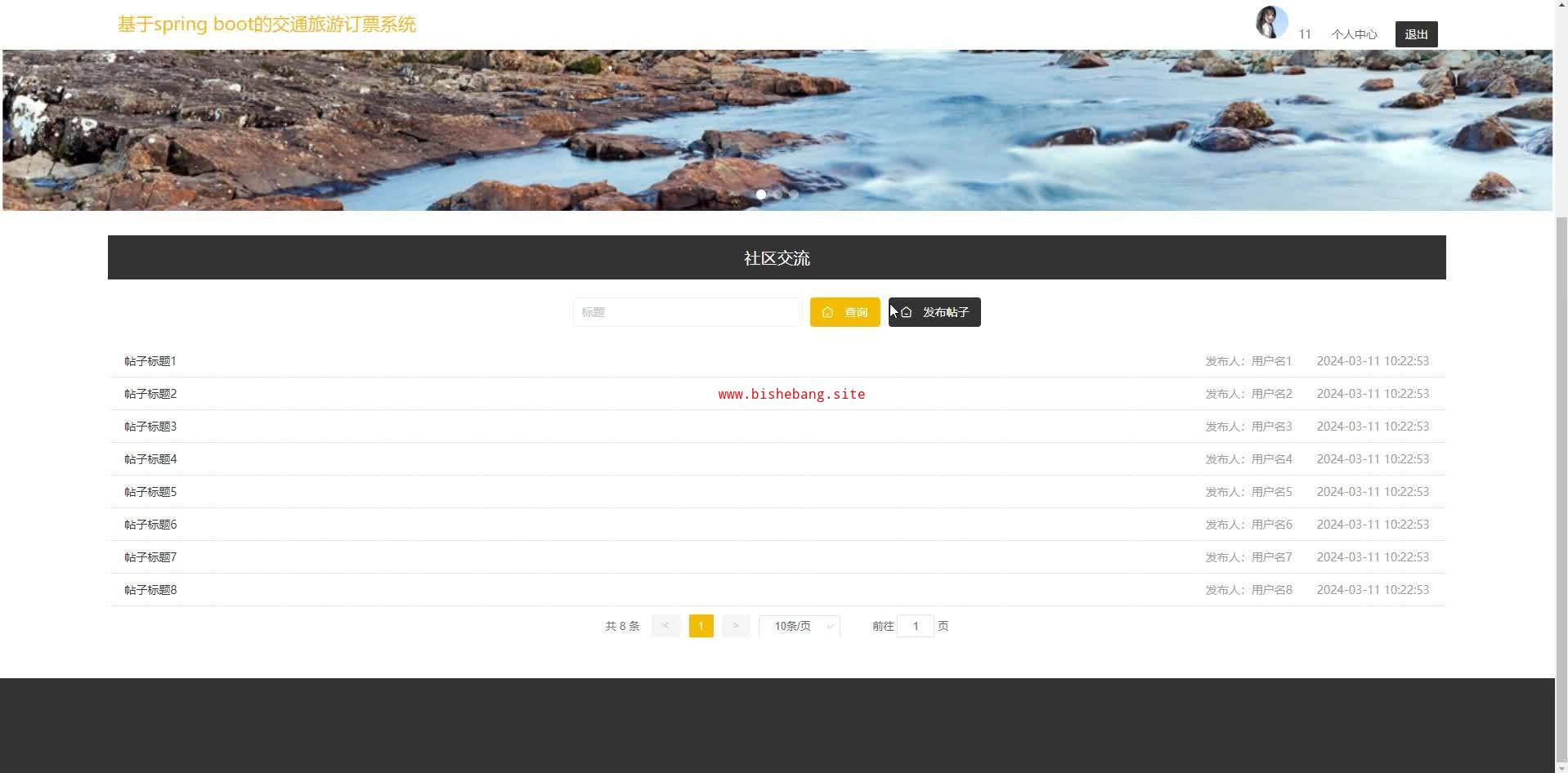The image size is (1568, 773).
Task: Focus the 标题 search input field
Action: [x=686, y=312]
